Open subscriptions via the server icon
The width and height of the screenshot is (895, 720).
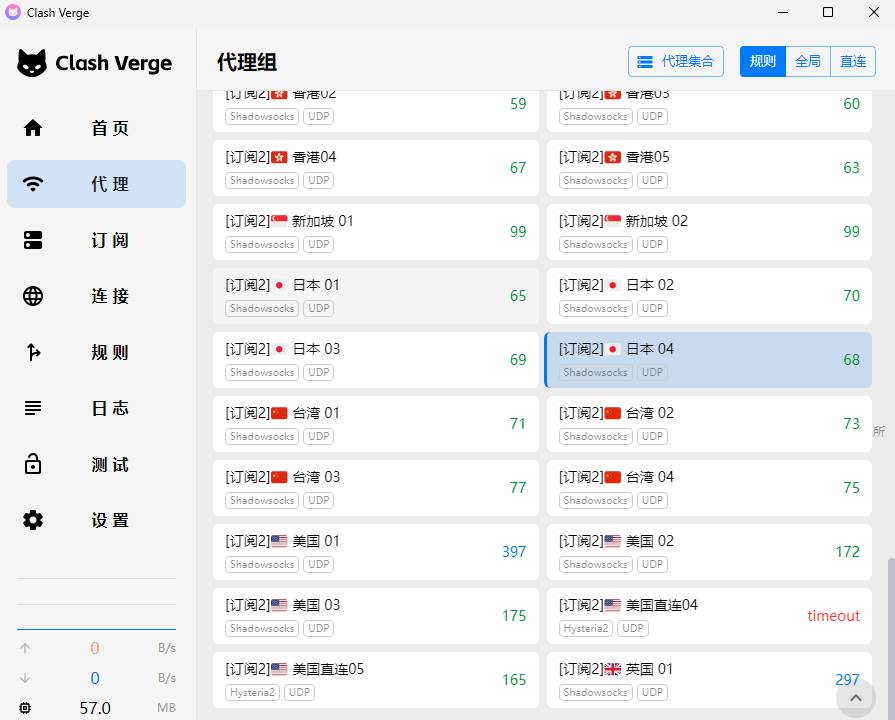pyautogui.click(x=33, y=240)
